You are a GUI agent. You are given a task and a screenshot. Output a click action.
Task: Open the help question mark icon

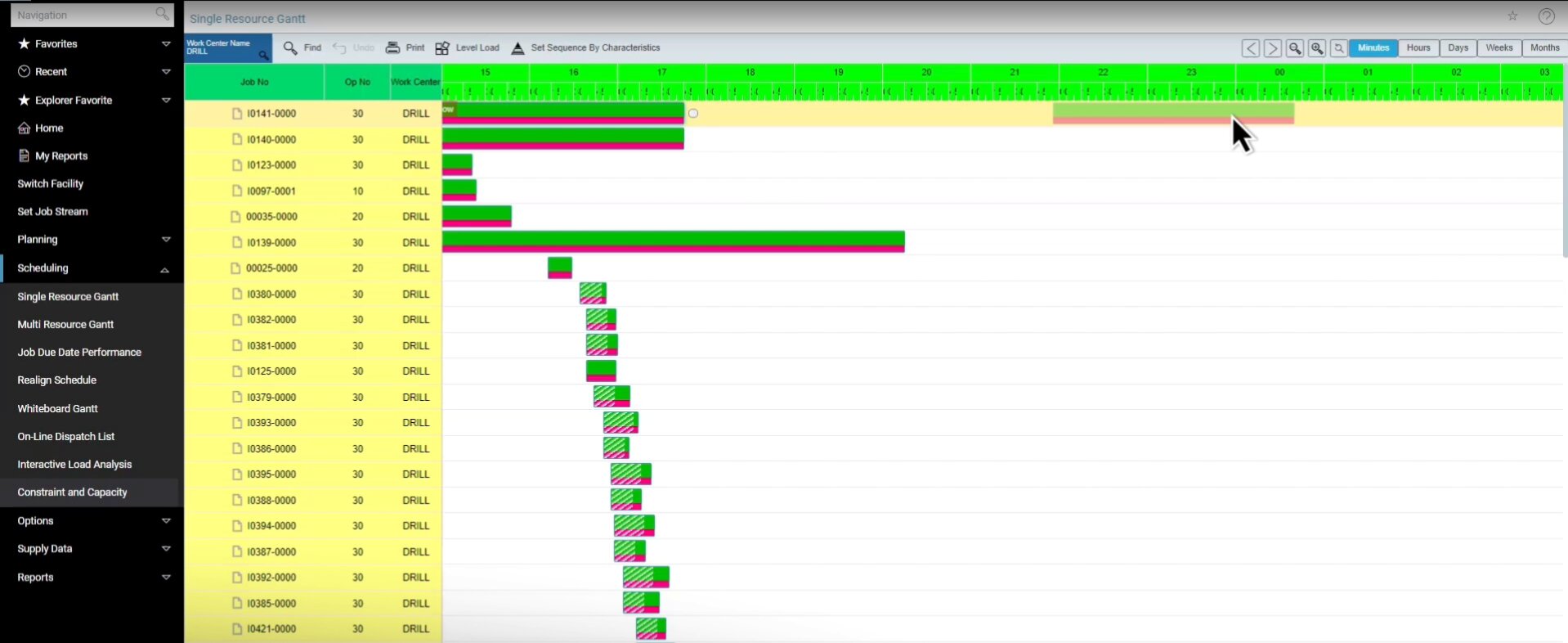(1546, 16)
